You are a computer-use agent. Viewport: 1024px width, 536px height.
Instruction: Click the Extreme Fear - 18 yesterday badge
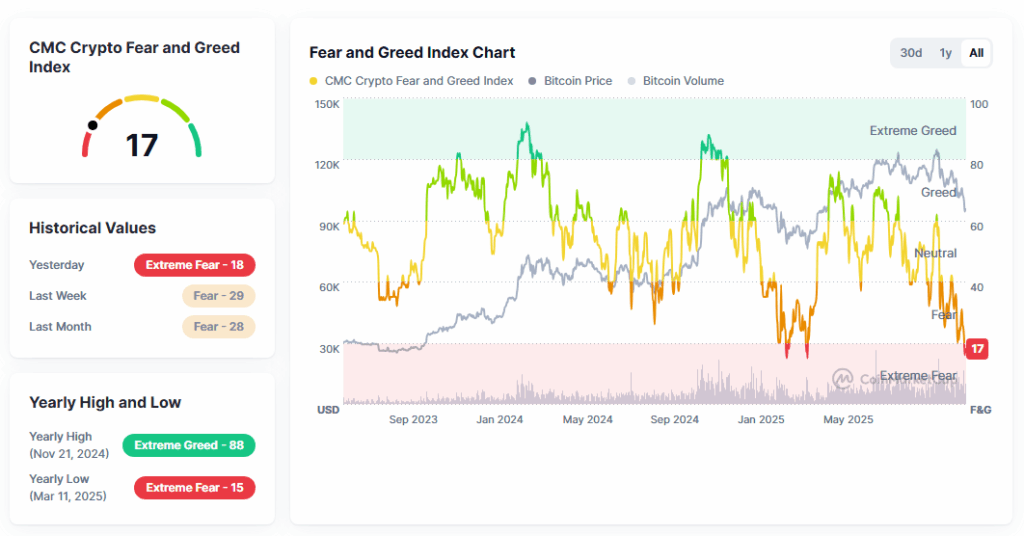[195, 265]
